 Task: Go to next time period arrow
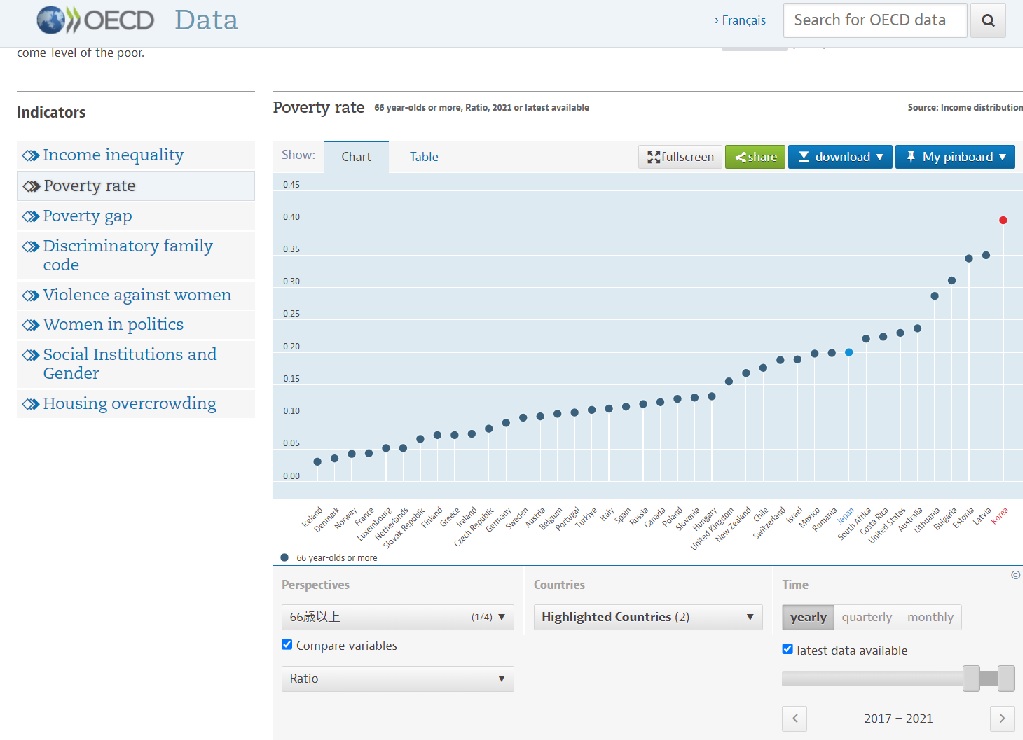pyautogui.click(x=1001, y=718)
